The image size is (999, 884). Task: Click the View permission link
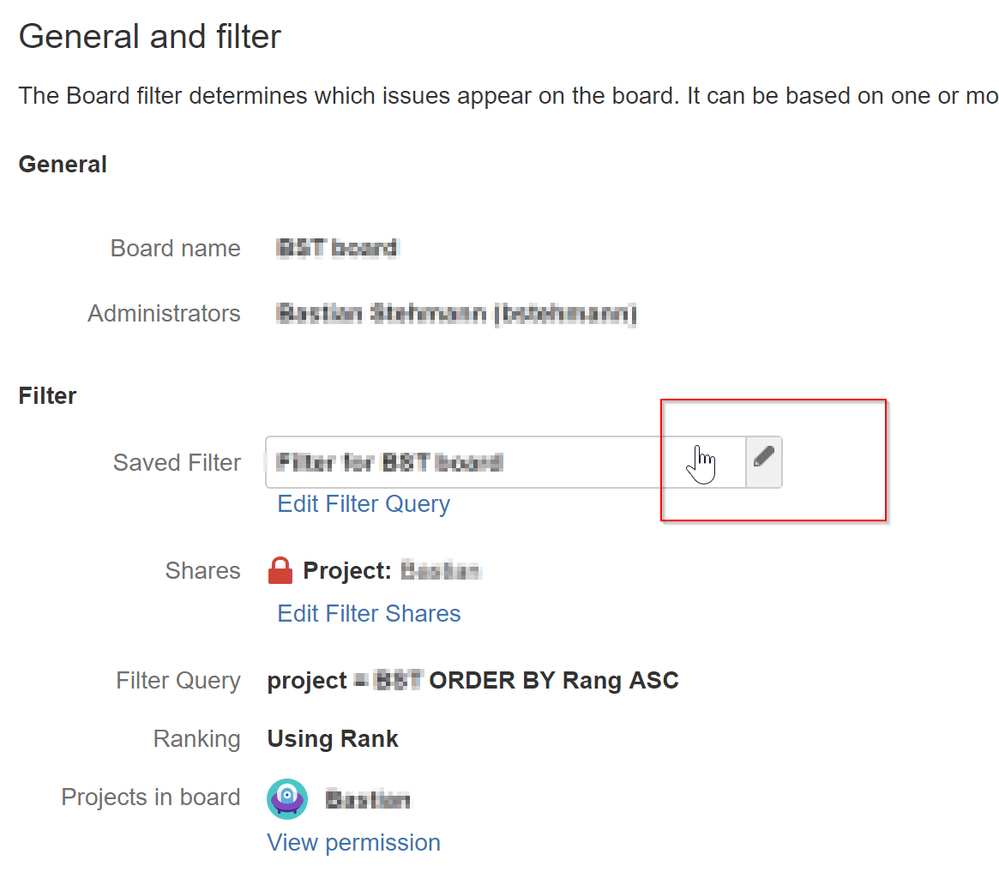353,843
